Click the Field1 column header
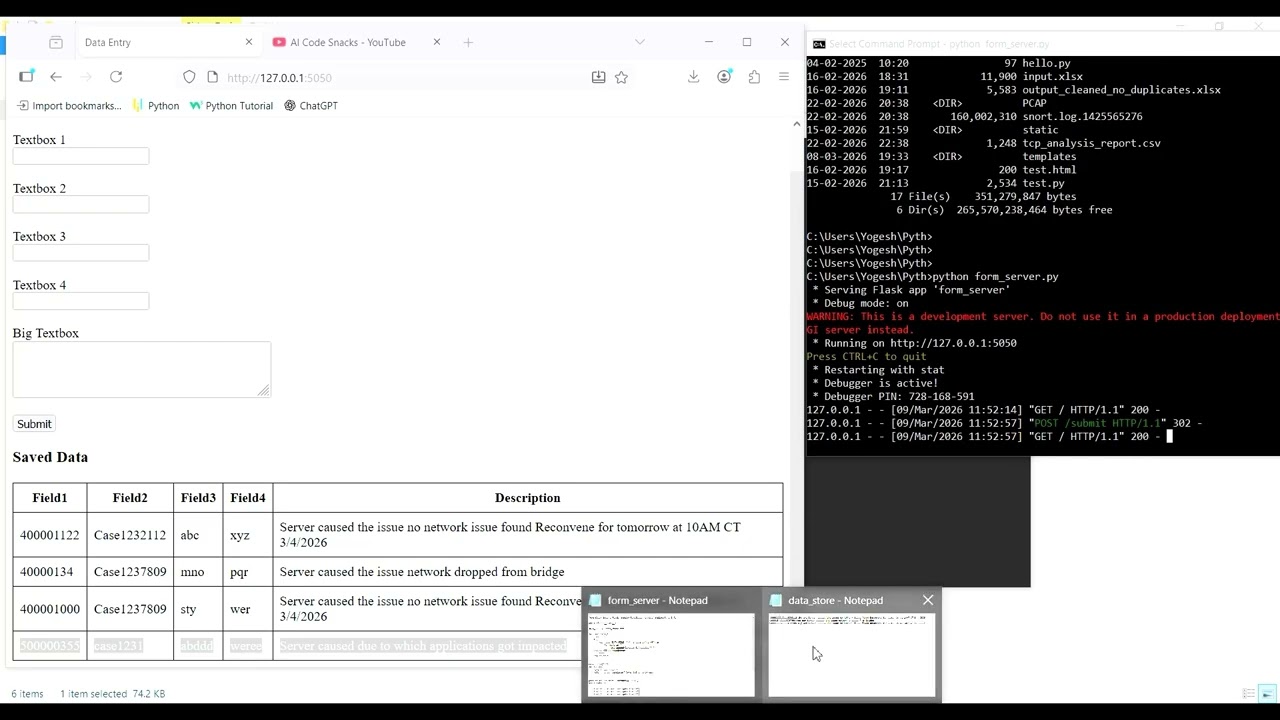Image resolution: width=1280 pixels, height=720 pixels. tap(50, 498)
